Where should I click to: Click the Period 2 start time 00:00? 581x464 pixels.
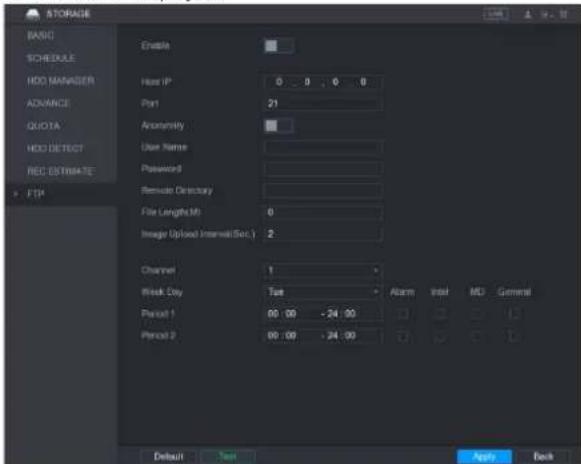click(282, 336)
